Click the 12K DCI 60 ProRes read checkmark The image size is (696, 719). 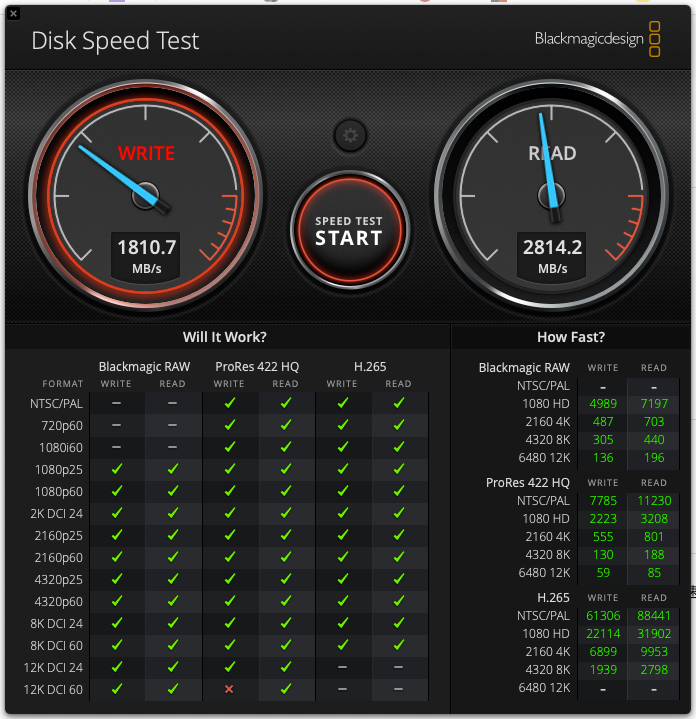coord(286,689)
